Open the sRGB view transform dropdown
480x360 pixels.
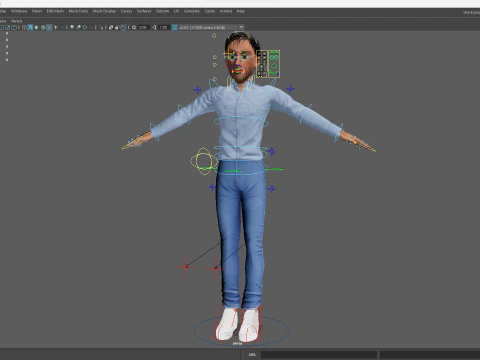pyautogui.click(x=212, y=27)
